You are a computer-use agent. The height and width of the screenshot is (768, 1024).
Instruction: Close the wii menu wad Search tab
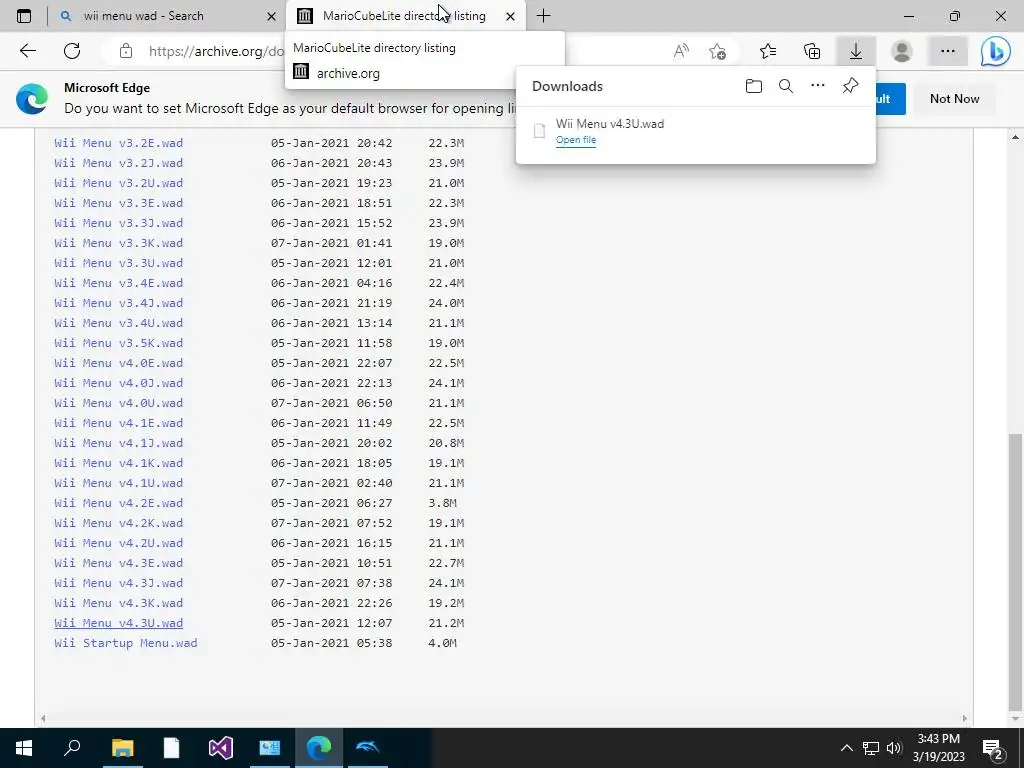[x=272, y=16]
